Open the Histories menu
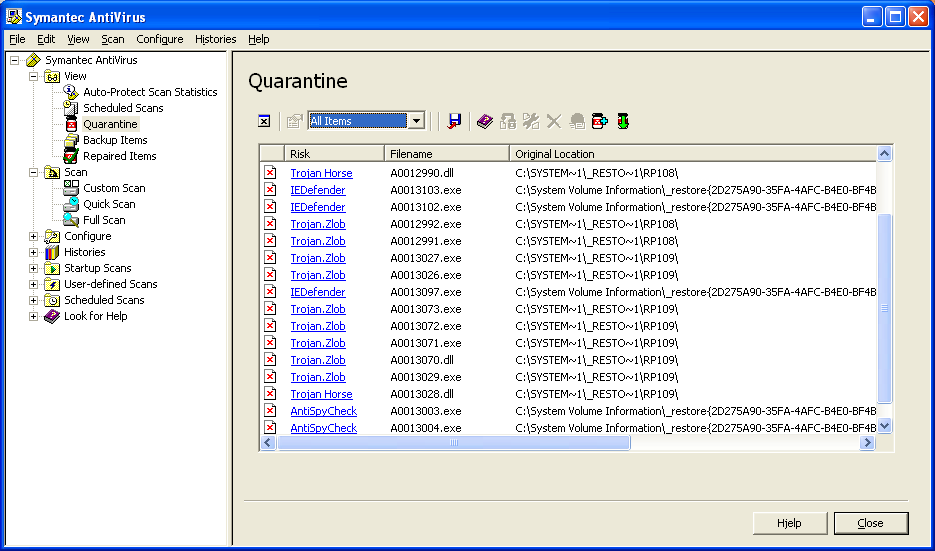This screenshot has height=551, width=935. pos(215,39)
